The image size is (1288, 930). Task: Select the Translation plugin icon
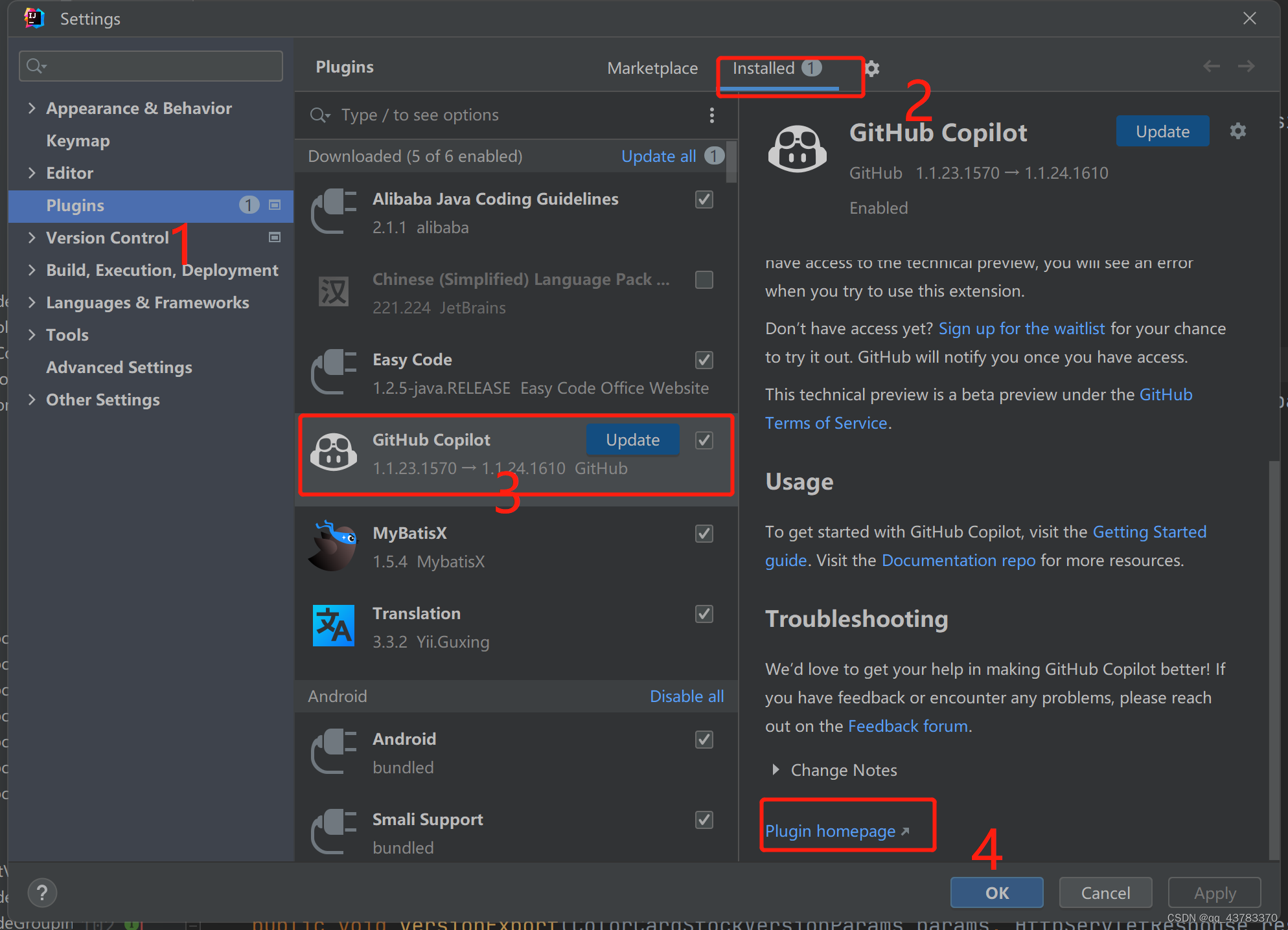[x=333, y=626]
